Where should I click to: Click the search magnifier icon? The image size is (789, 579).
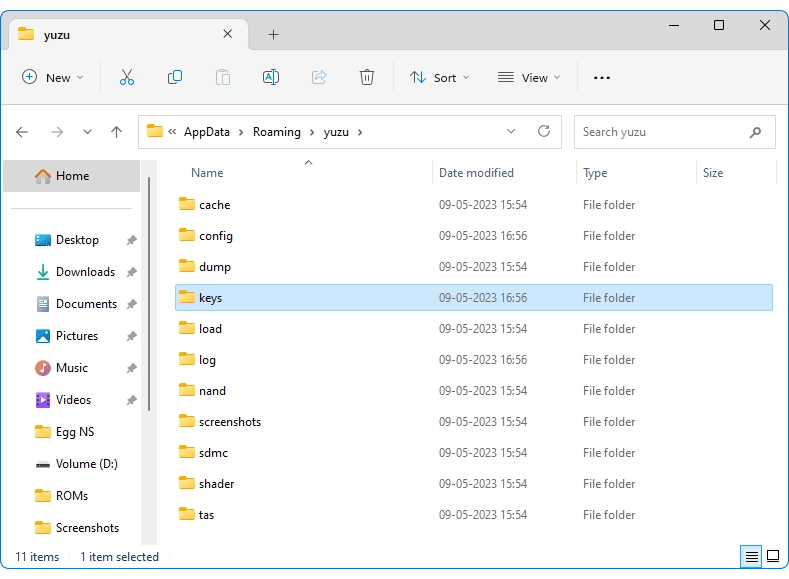point(755,132)
